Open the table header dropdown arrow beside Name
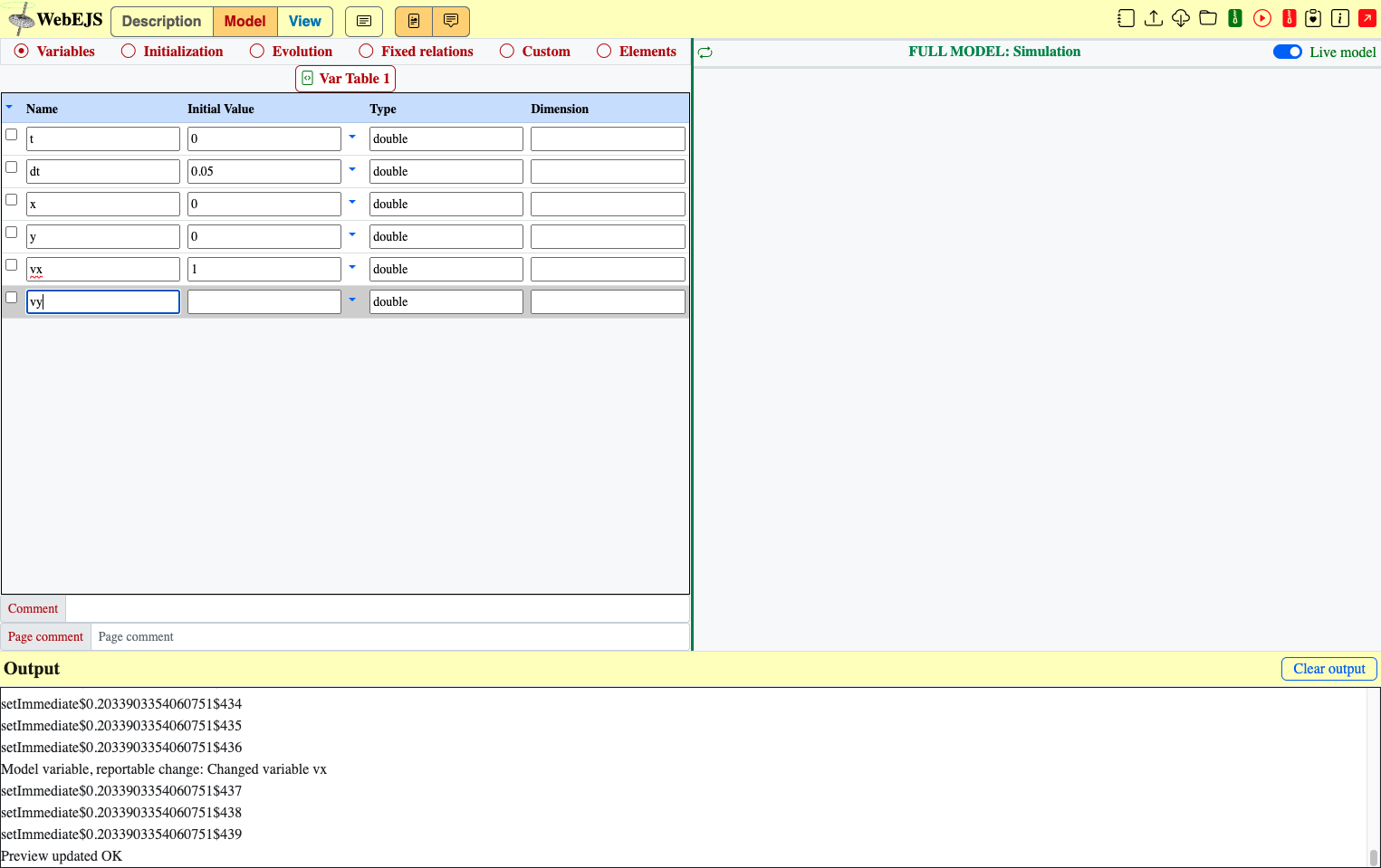This screenshot has width=1381, height=868. pos(9,108)
